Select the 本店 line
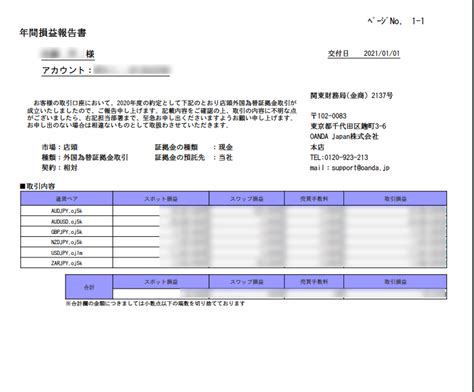 [x=317, y=147]
